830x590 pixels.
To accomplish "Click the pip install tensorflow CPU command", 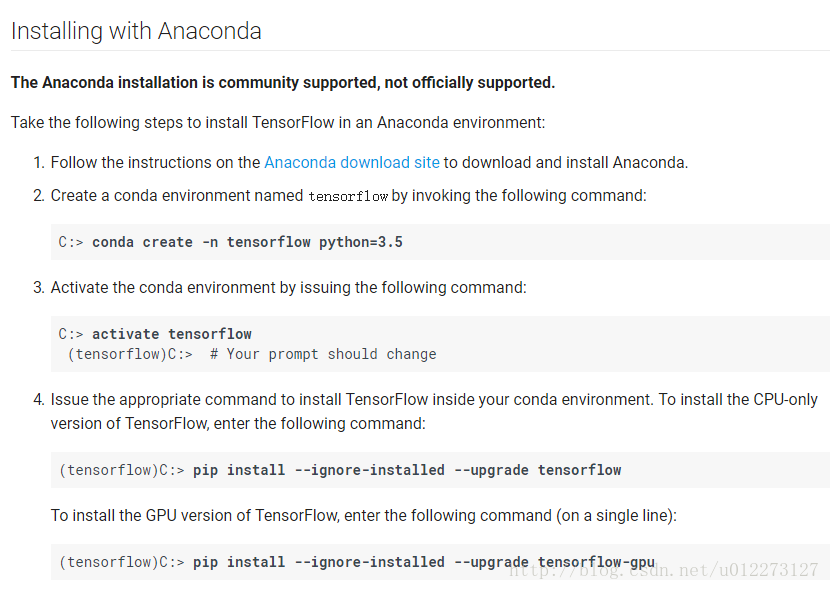I will click(x=407, y=470).
